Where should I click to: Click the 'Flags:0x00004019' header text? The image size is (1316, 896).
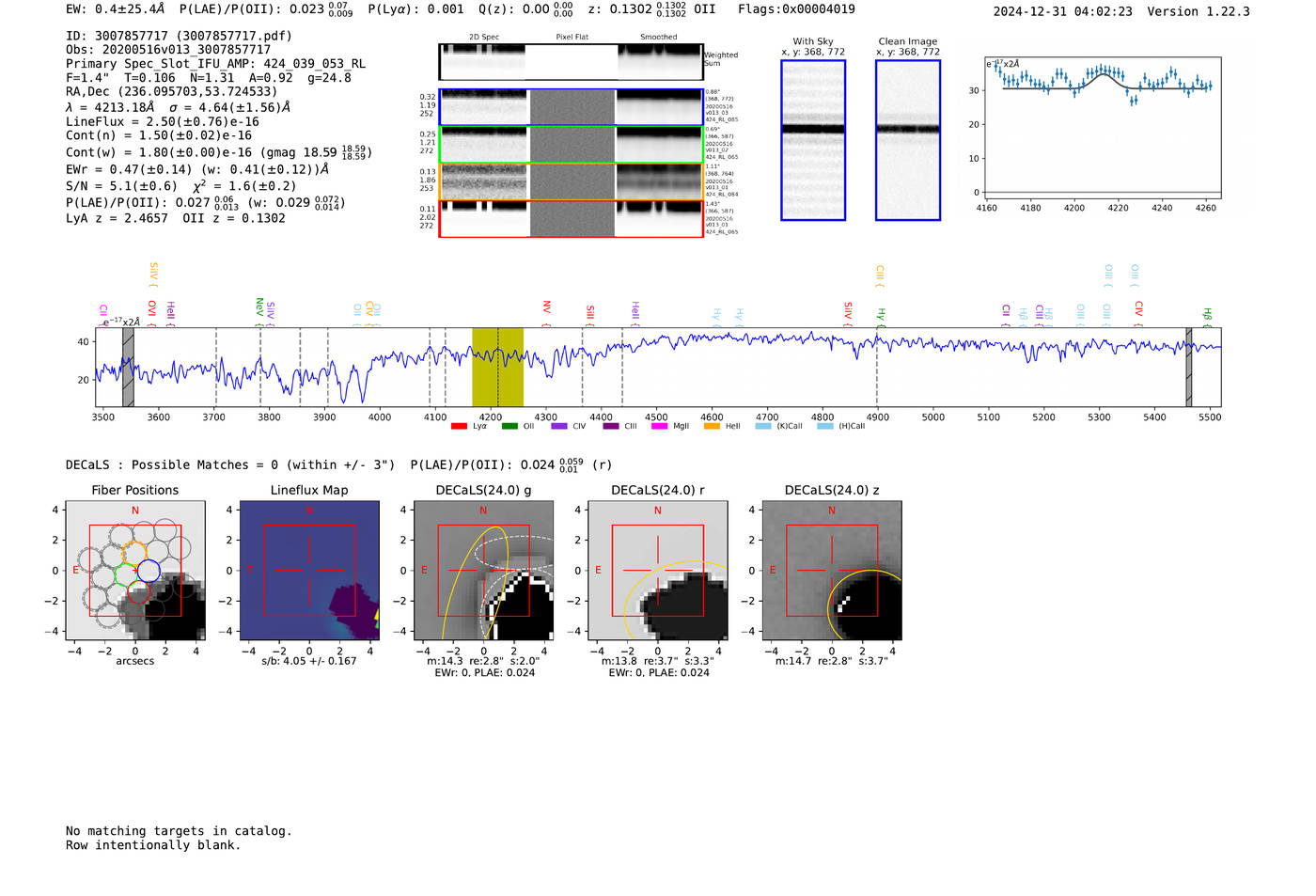796,9
